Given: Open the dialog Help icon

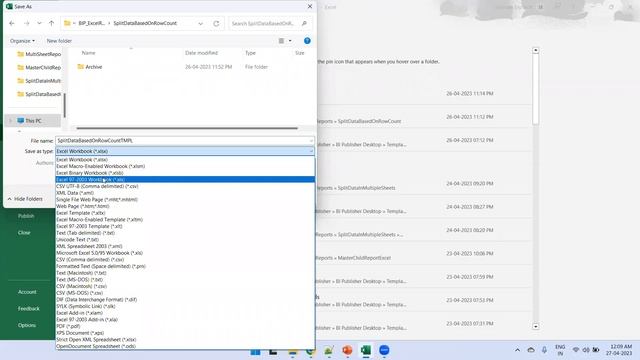Looking at the screenshot, I should pos(307,41).
